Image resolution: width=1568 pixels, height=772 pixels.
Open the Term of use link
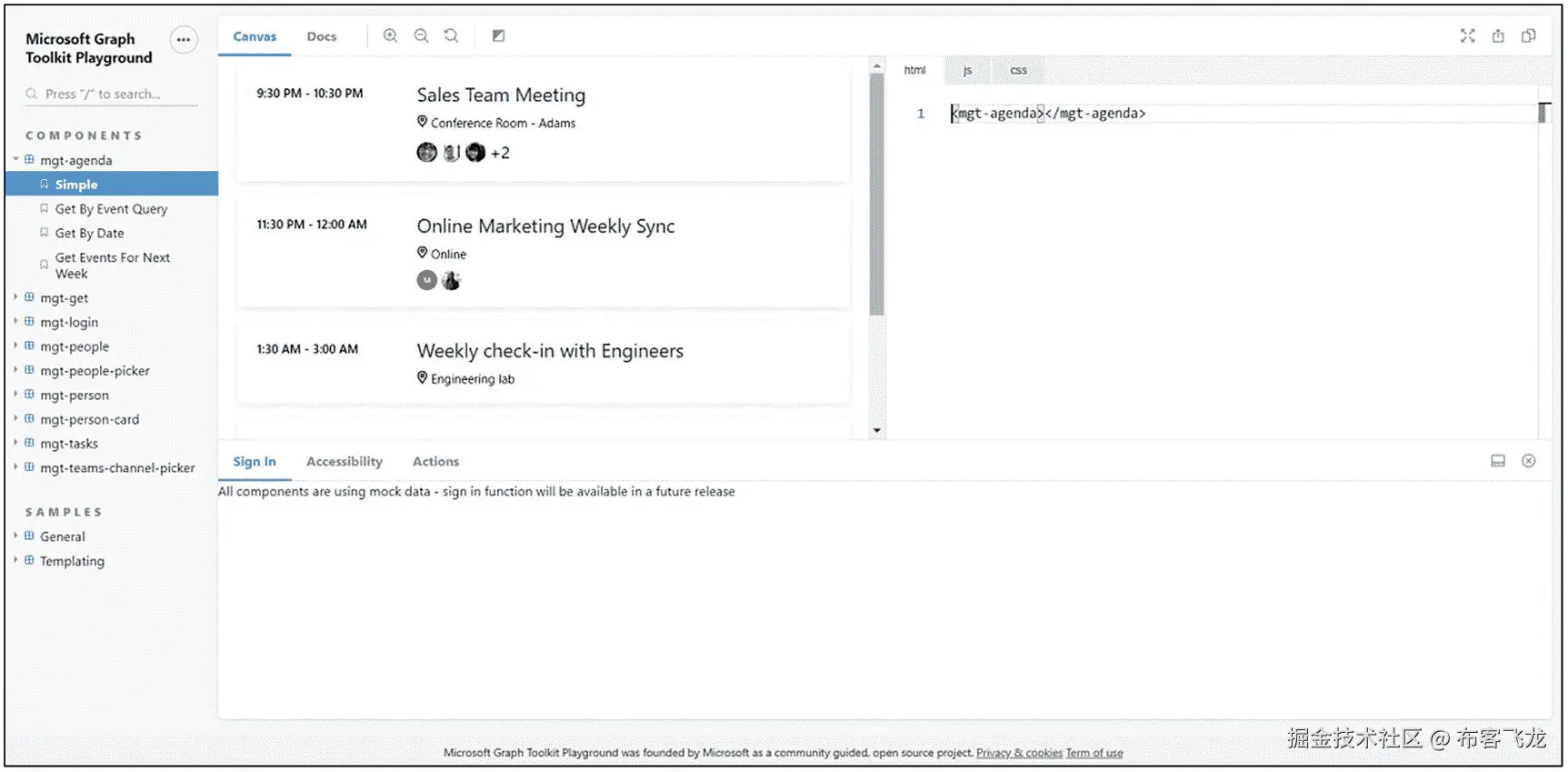pyautogui.click(x=1094, y=753)
